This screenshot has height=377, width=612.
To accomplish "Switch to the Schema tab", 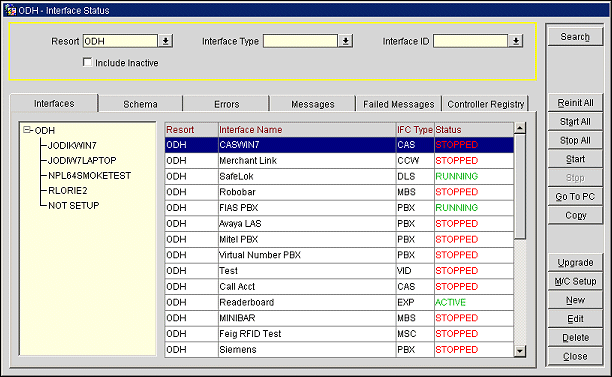I will click(x=141, y=104).
